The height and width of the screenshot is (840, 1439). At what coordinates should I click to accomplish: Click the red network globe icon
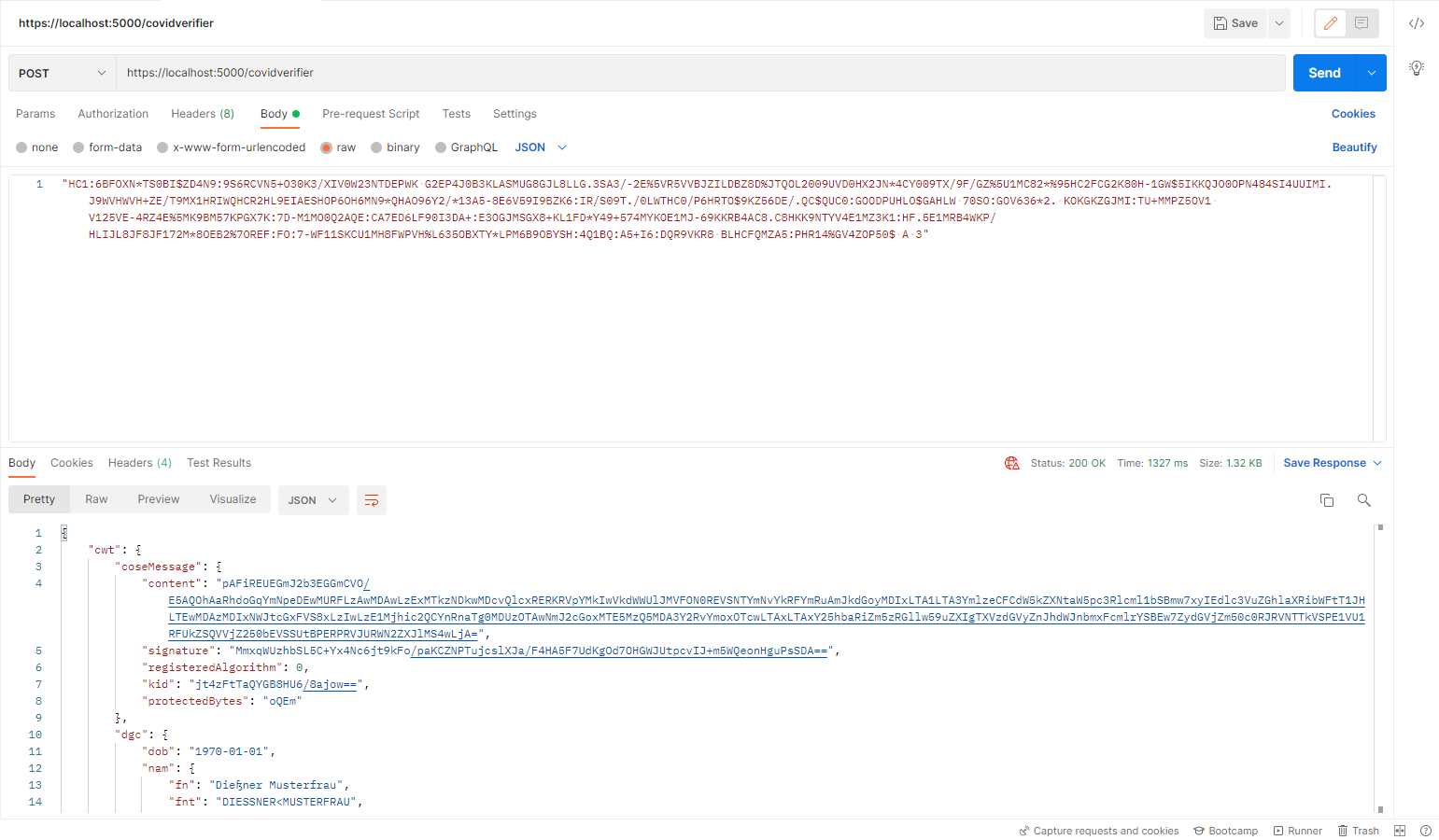click(1011, 463)
